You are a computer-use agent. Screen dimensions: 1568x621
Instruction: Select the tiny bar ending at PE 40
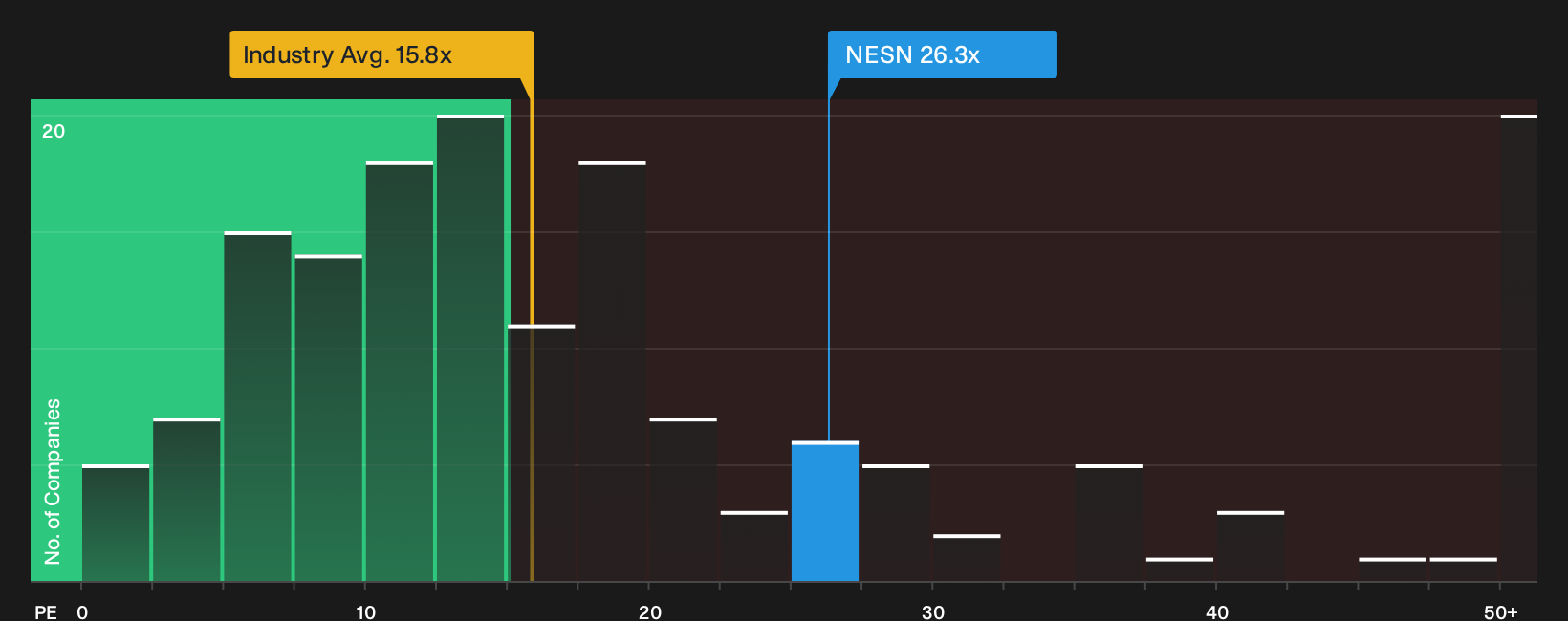tap(1180, 569)
